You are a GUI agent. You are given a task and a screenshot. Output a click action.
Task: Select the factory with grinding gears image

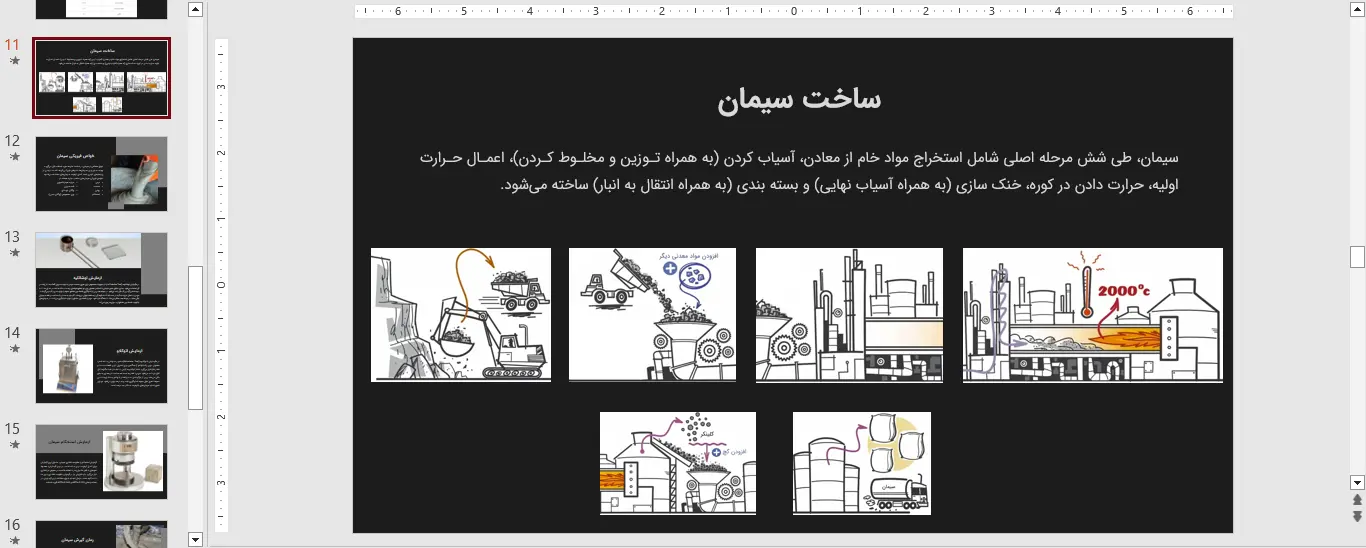pyautogui.click(x=849, y=315)
